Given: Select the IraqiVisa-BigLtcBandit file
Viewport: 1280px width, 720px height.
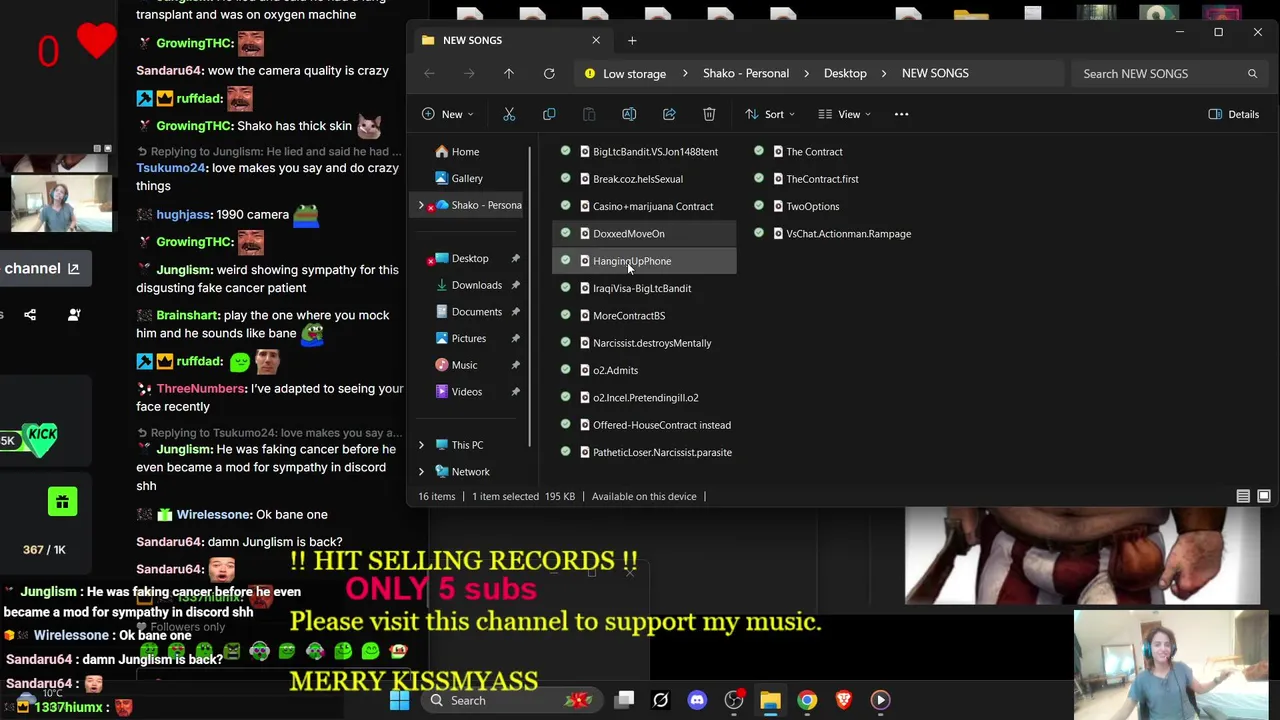Looking at the screenshot, I should tap(643, 288).
